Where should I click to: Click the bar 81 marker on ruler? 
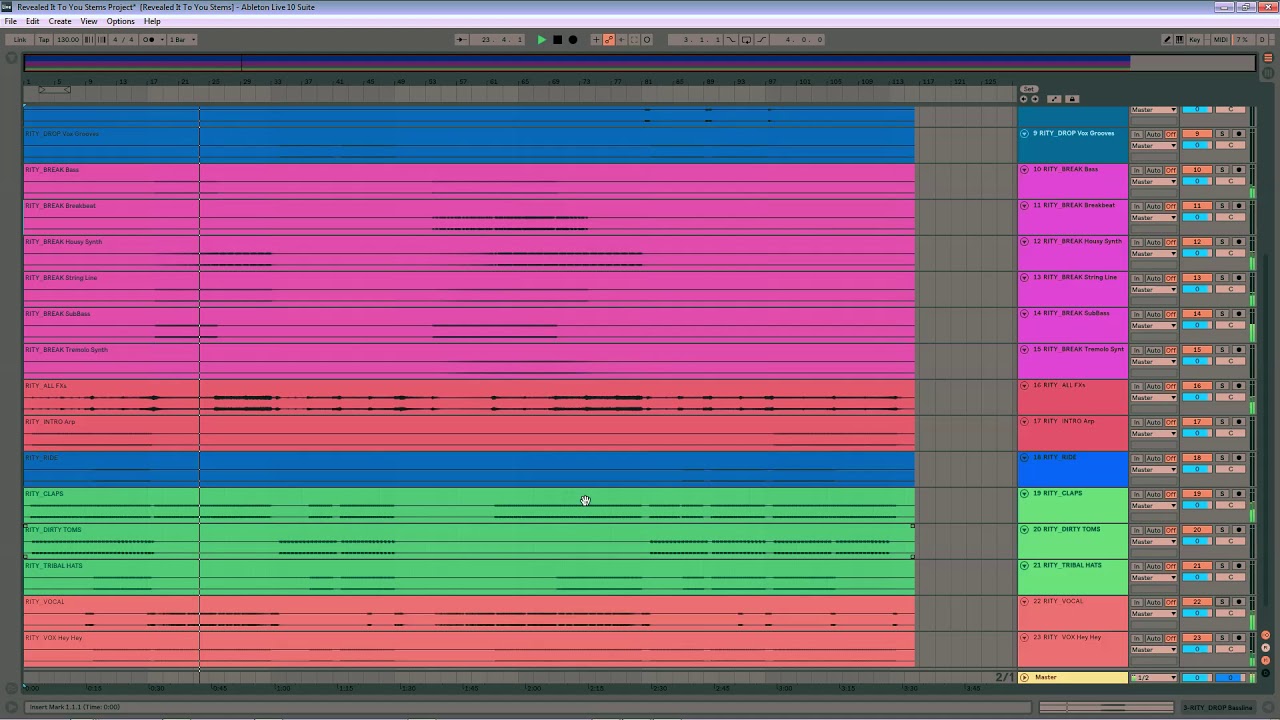click(x=648, y=81)
